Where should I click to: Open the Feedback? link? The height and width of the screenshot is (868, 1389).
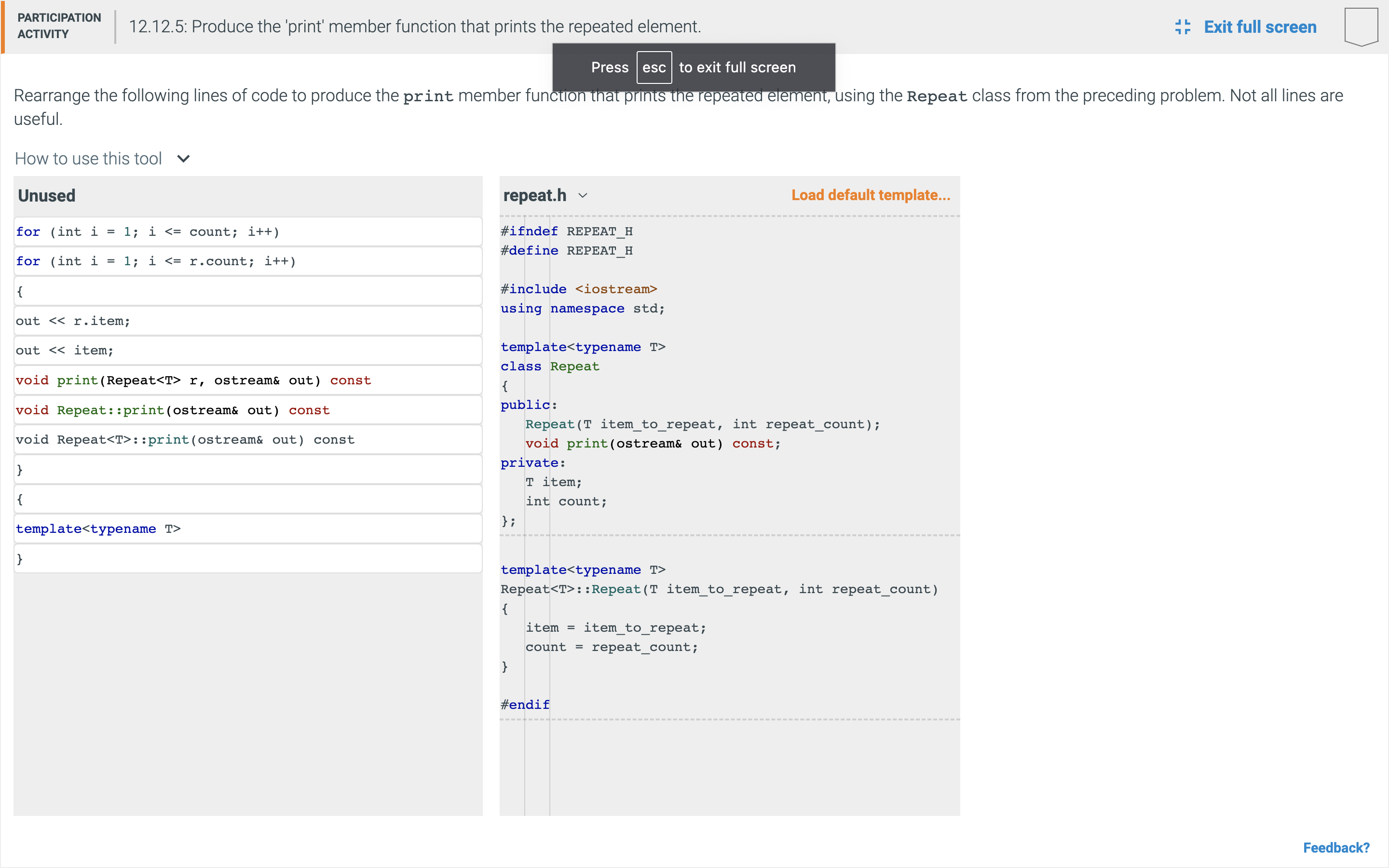(x=1335, y=847)
